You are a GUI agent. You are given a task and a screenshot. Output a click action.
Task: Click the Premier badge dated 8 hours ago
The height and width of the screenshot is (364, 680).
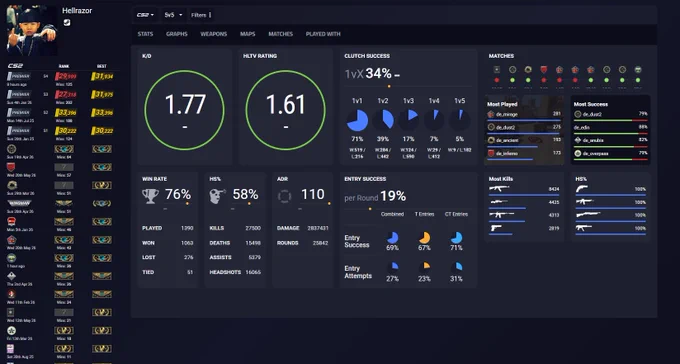pos(19,76)
